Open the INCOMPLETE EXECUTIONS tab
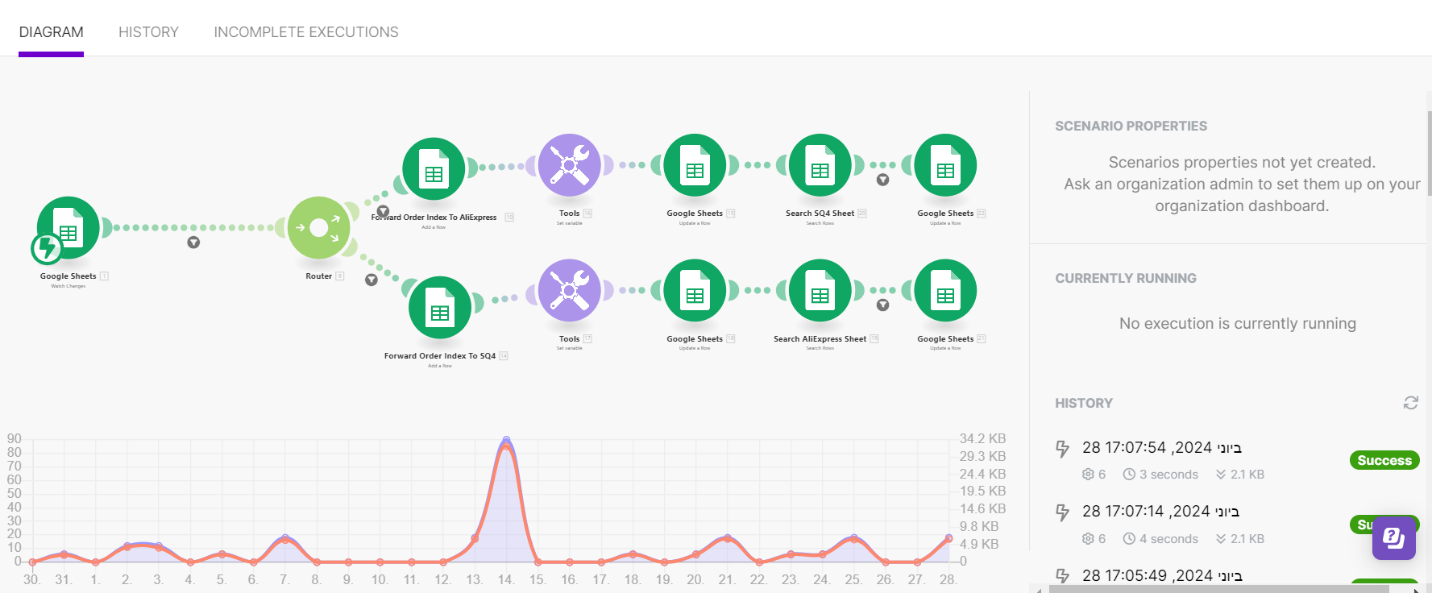This screenshot has height=593, width=1432. pyautogui.click(x=306, y=32)
